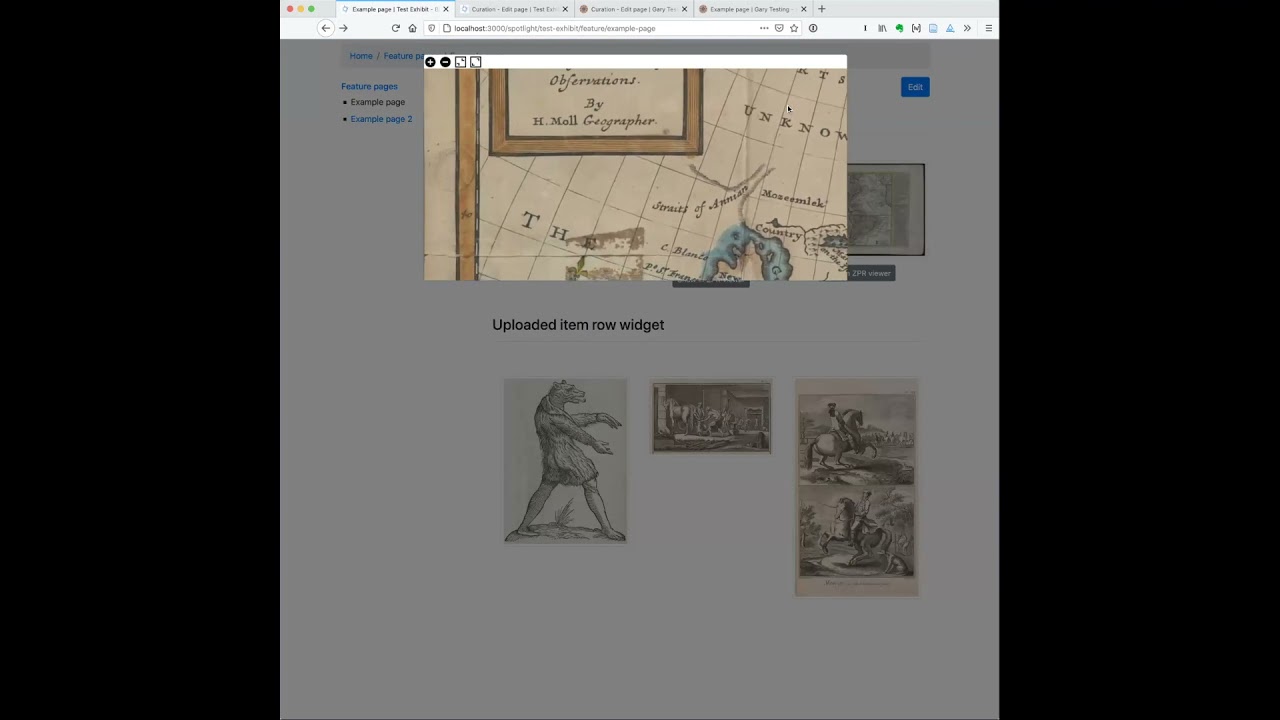Open the standing bear illustration thumbnail

[x=565, y=461]
